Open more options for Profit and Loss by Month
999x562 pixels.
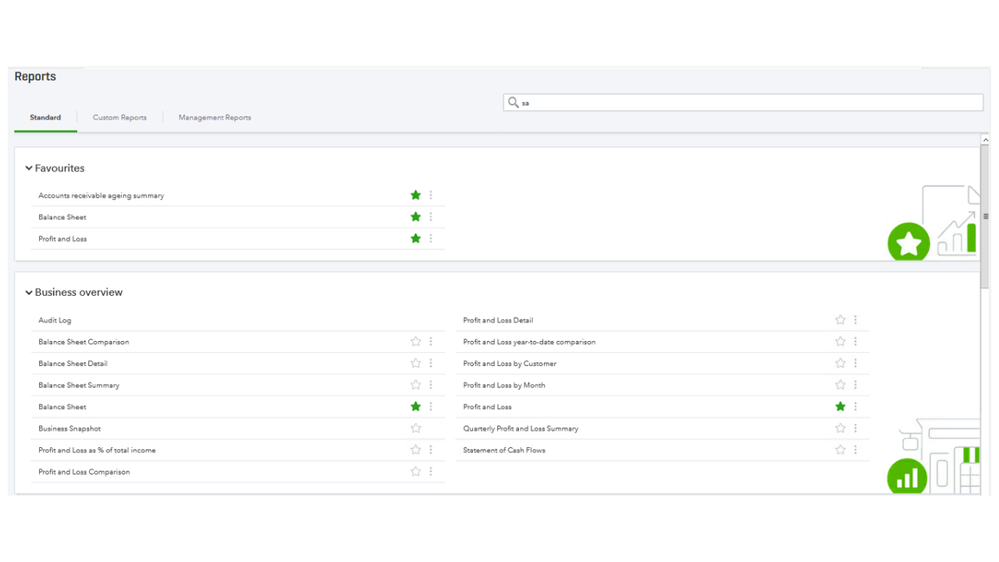coord(856,385)
